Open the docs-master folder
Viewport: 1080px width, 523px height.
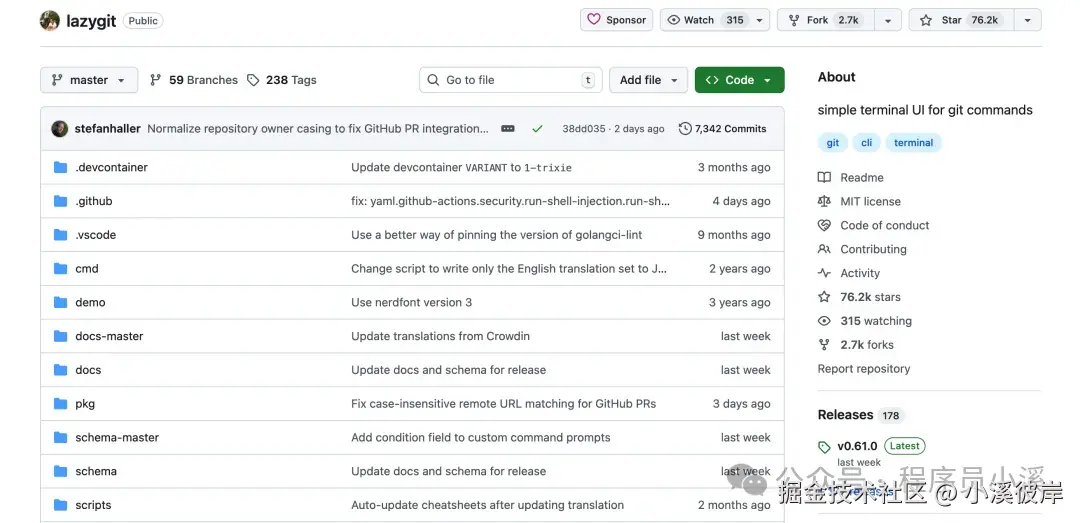(x=110, y=336)
